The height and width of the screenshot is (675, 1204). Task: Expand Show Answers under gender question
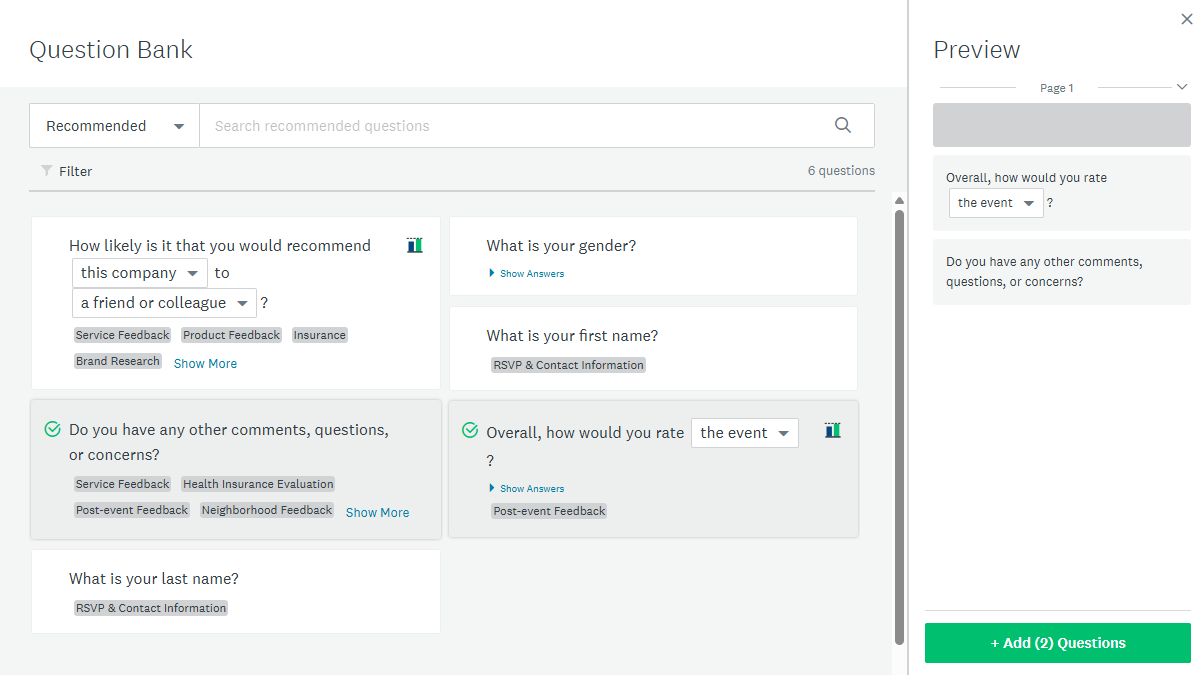pyautogui.click(x=526, y=273)
